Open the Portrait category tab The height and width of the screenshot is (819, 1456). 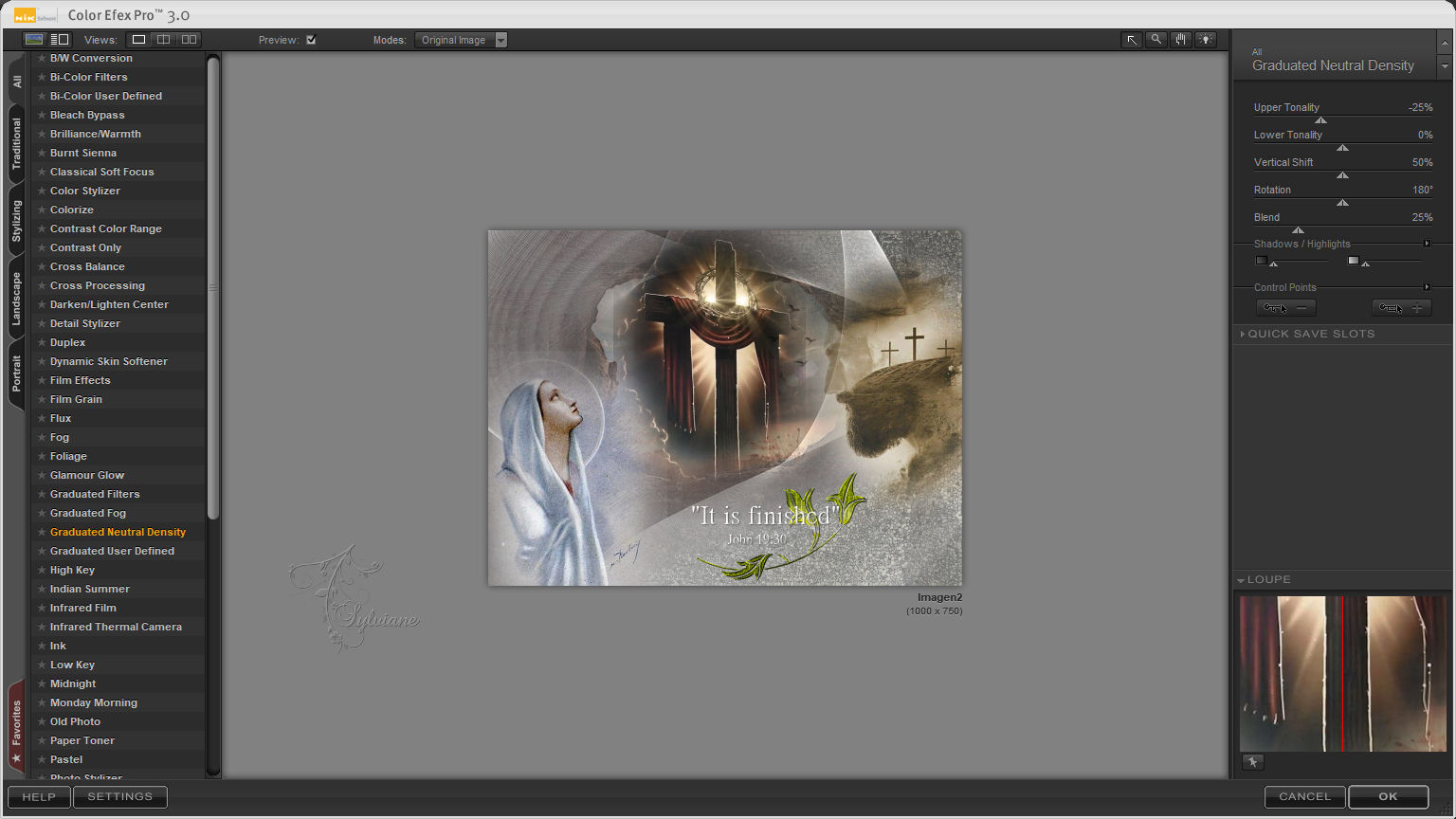tap(17, 375)
